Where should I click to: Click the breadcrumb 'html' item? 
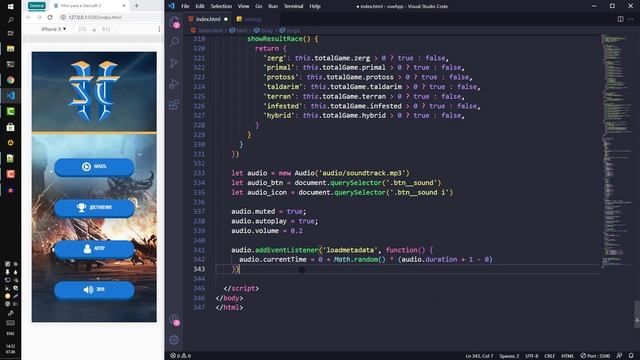(x=239, y=31)
